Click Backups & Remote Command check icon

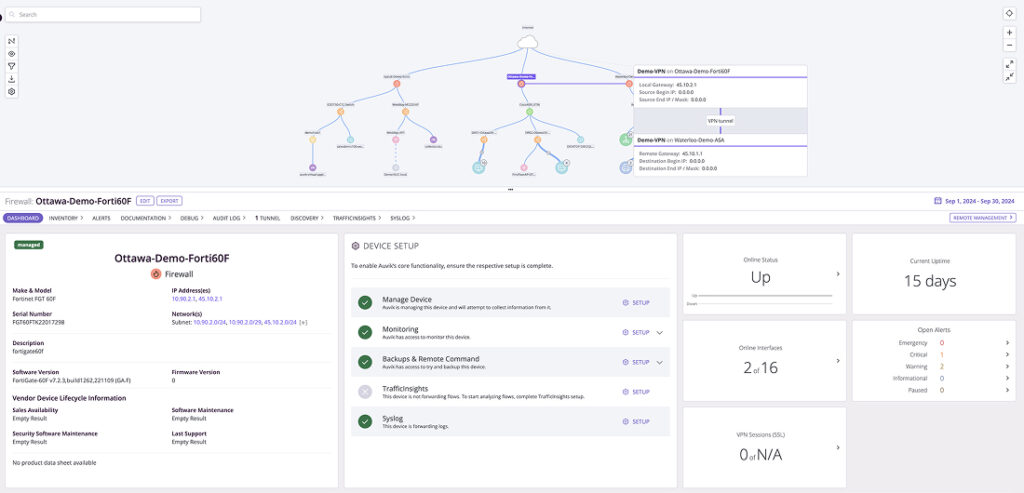pos(365,362)
